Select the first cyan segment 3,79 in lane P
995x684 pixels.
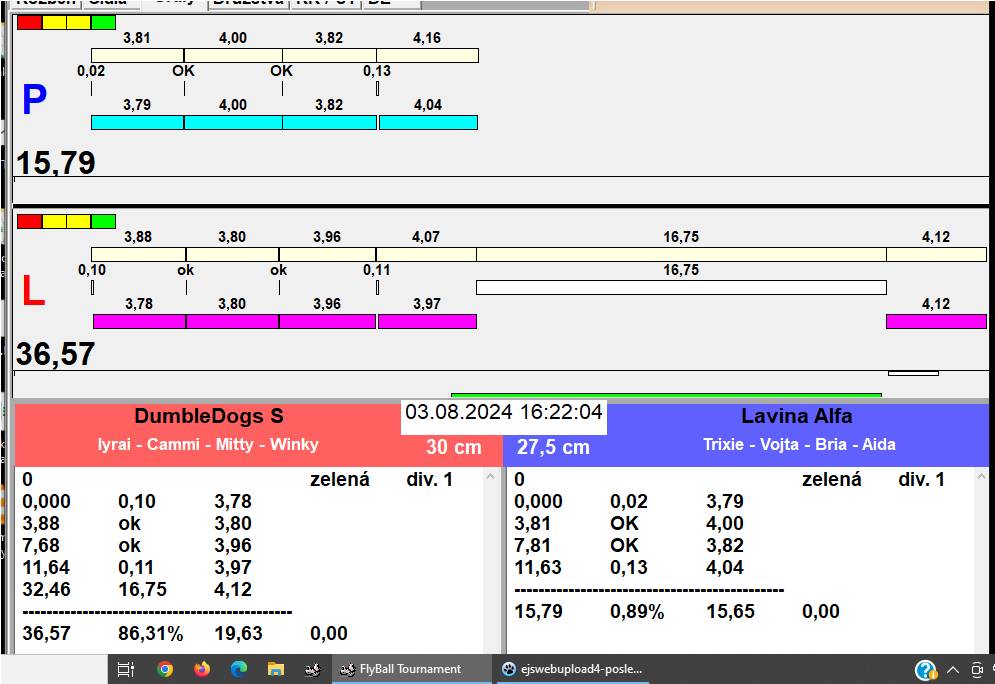[137, 122]
